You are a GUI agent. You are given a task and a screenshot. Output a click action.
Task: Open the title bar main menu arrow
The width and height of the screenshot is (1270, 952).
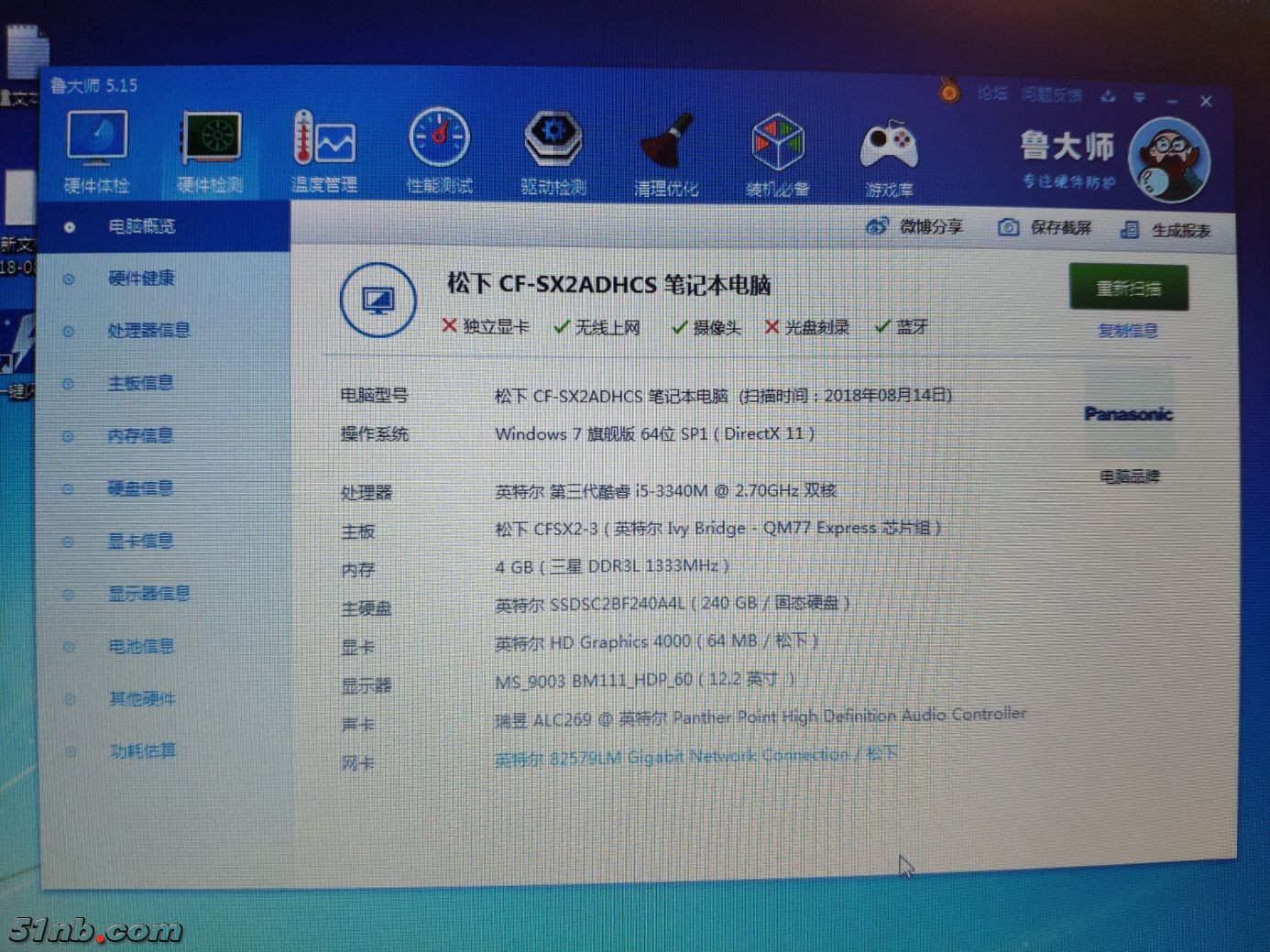[1139, 96]
